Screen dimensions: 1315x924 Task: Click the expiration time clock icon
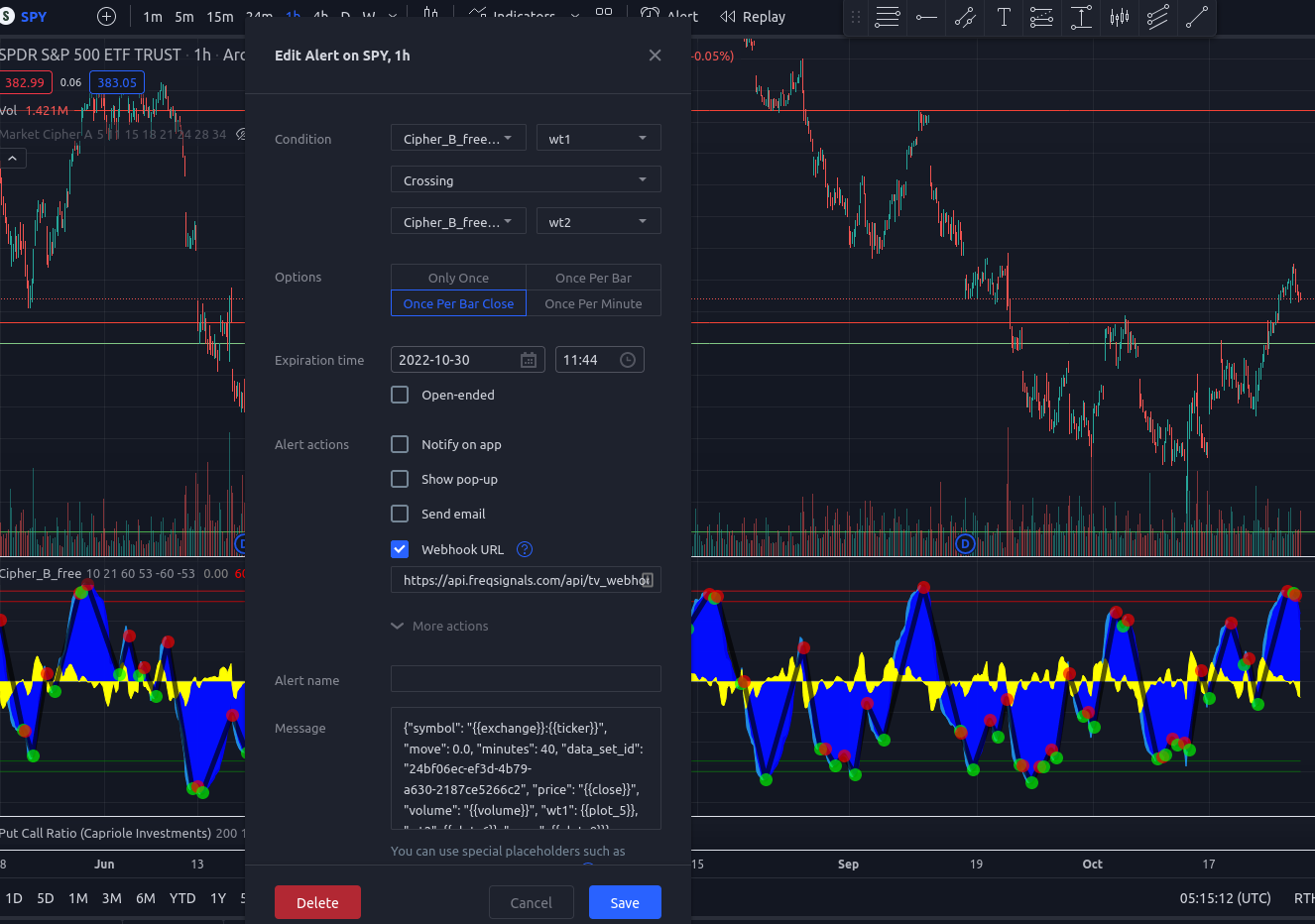(628, 360)
